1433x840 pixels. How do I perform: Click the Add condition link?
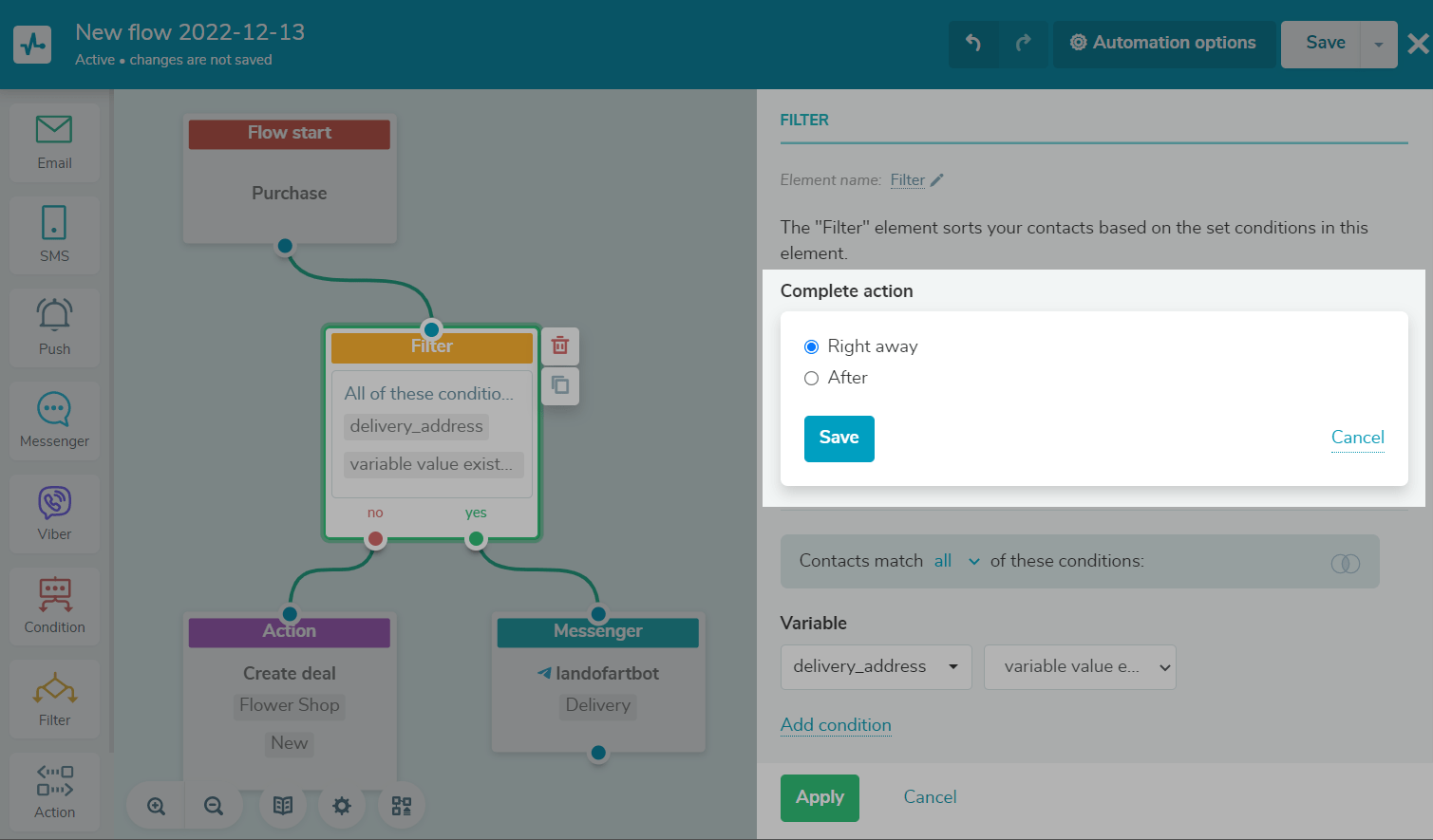(836, 725)
